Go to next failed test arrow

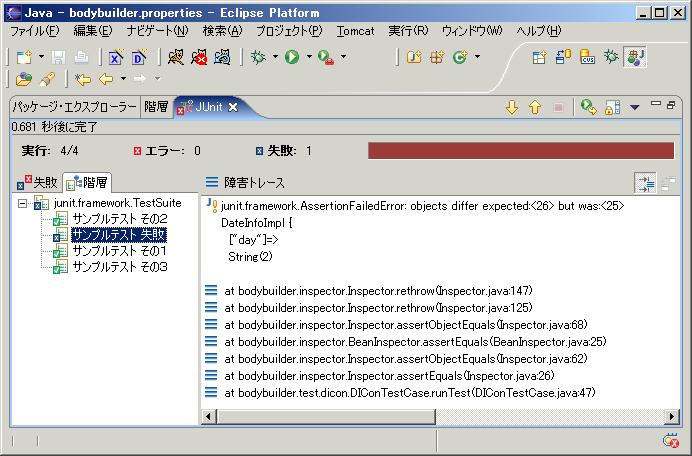[x=512, y=107]
